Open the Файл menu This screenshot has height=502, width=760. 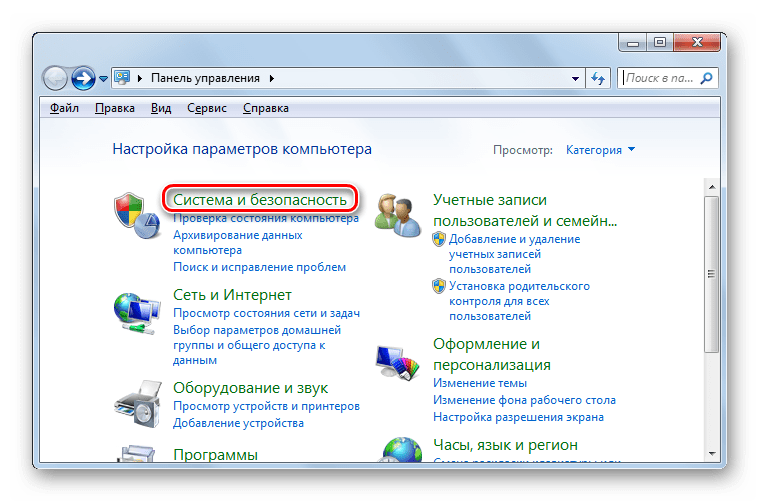click(x=64, y=108)
